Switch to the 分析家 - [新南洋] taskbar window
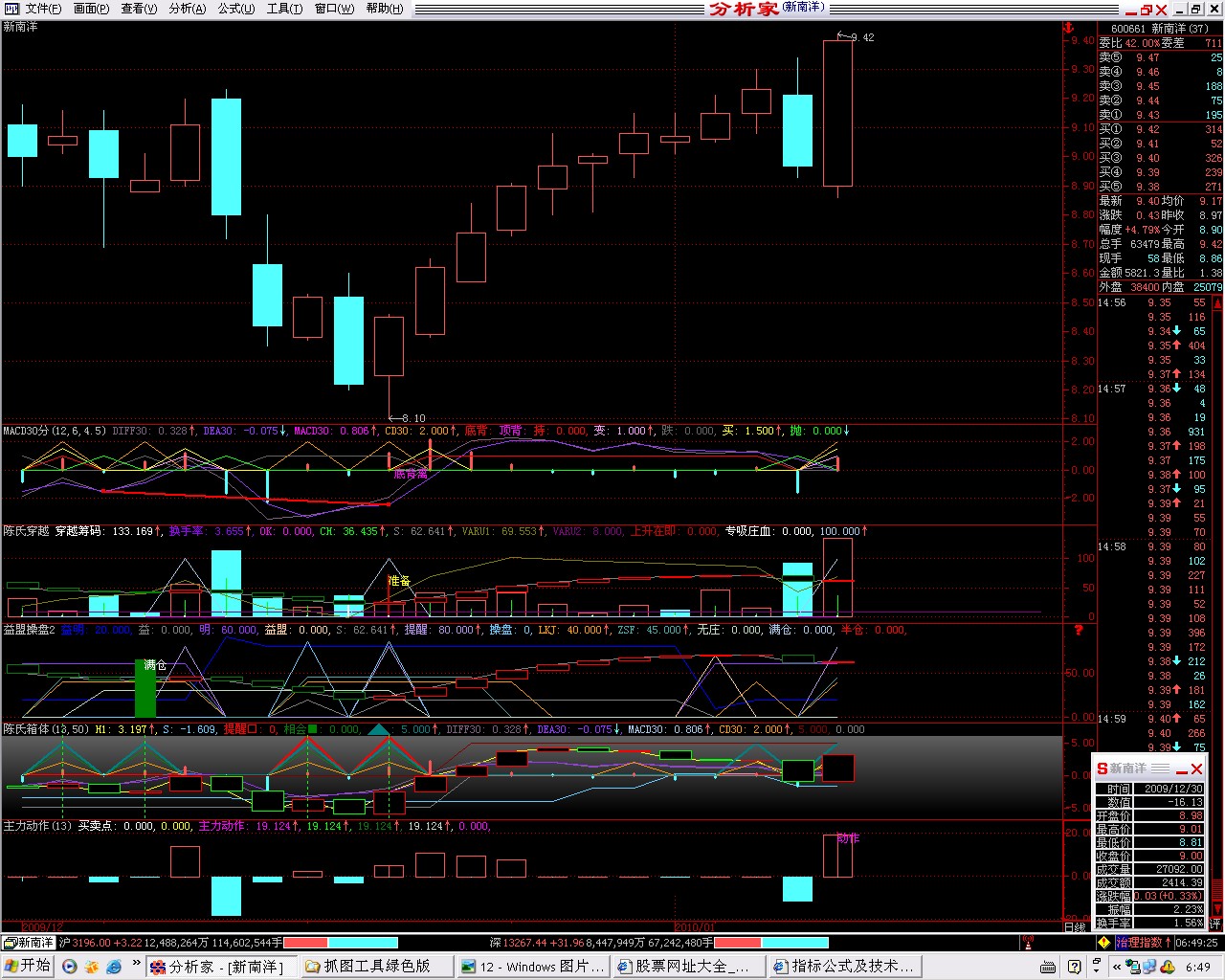Screen dimensions: 1225x980 coord(222,967)
